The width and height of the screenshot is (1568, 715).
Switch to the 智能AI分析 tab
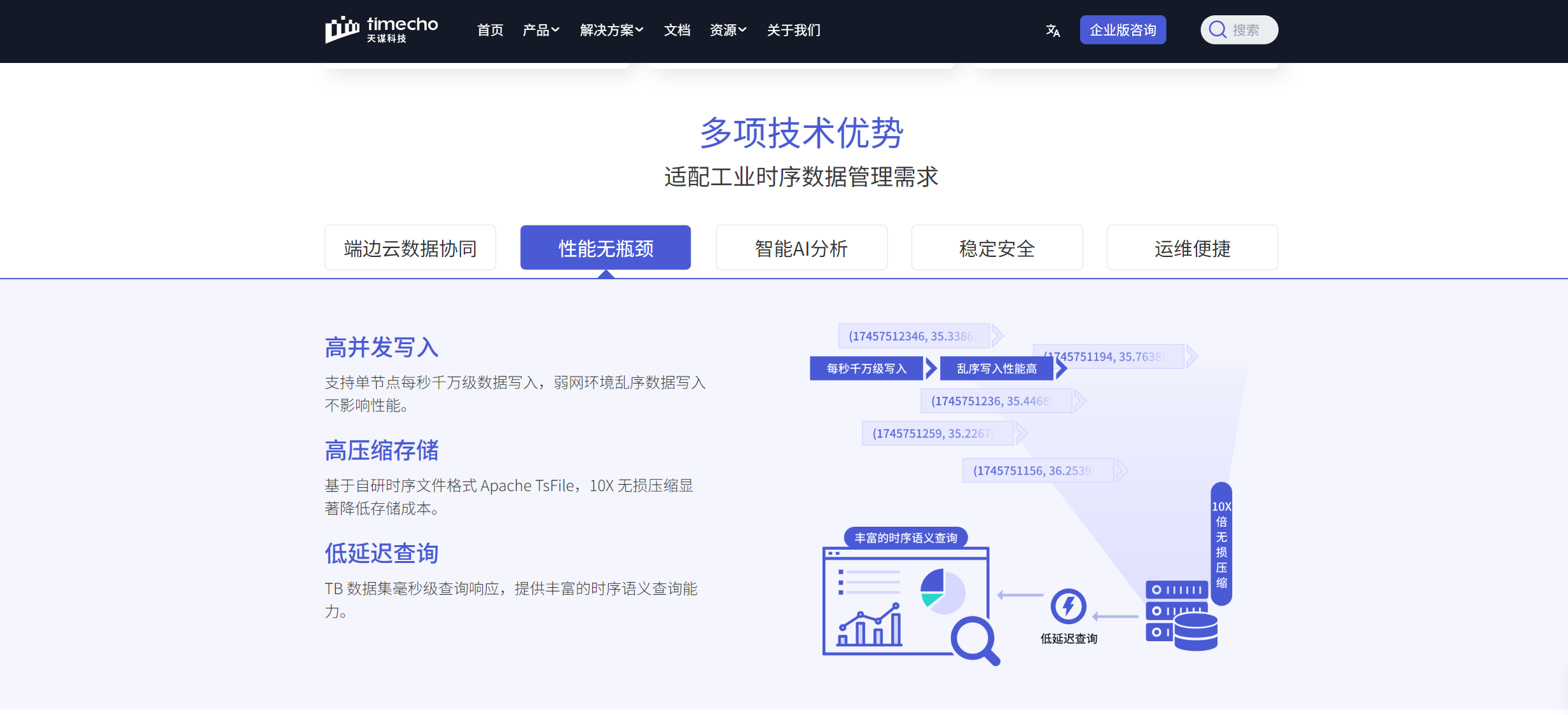click(801, 248)
